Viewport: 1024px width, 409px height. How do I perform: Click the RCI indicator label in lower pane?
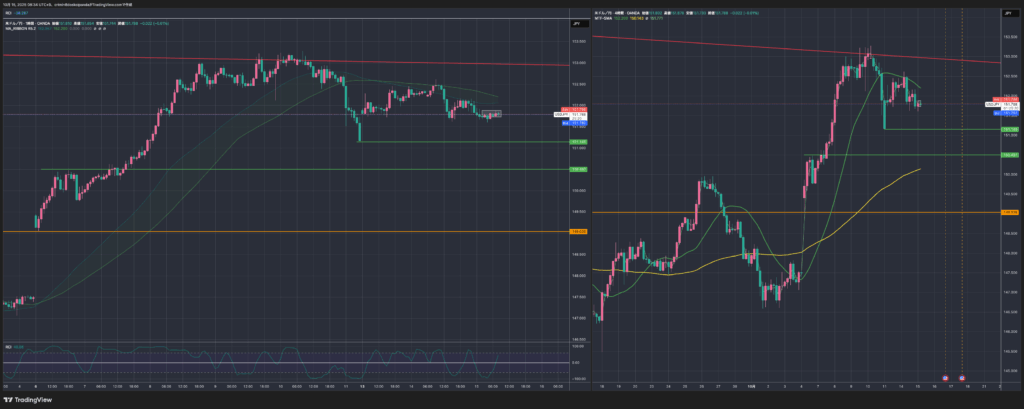[x=8, y=348]
